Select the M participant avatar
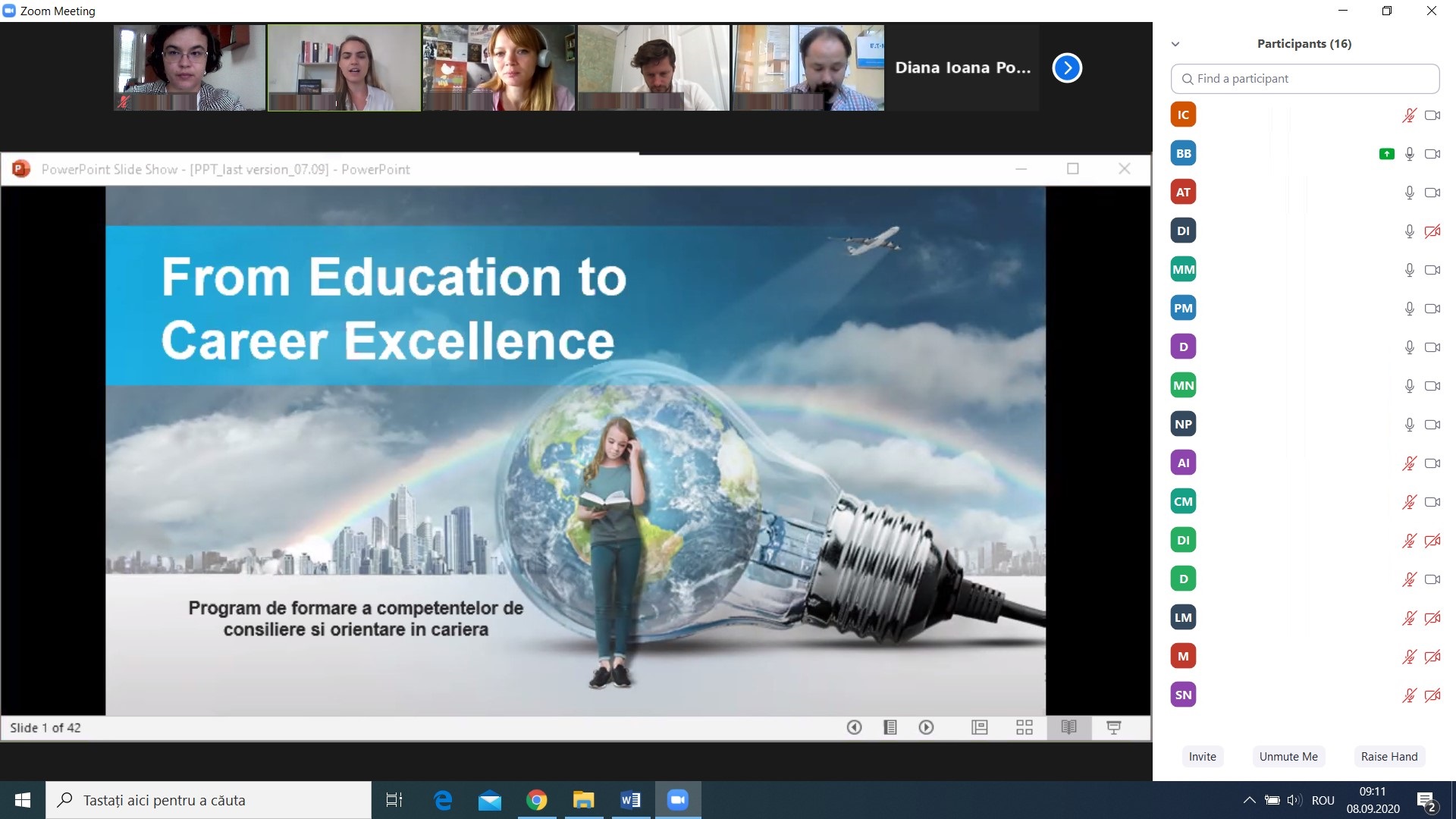Viewport: 1456px width, 819px height. [x=1183, y=657]
